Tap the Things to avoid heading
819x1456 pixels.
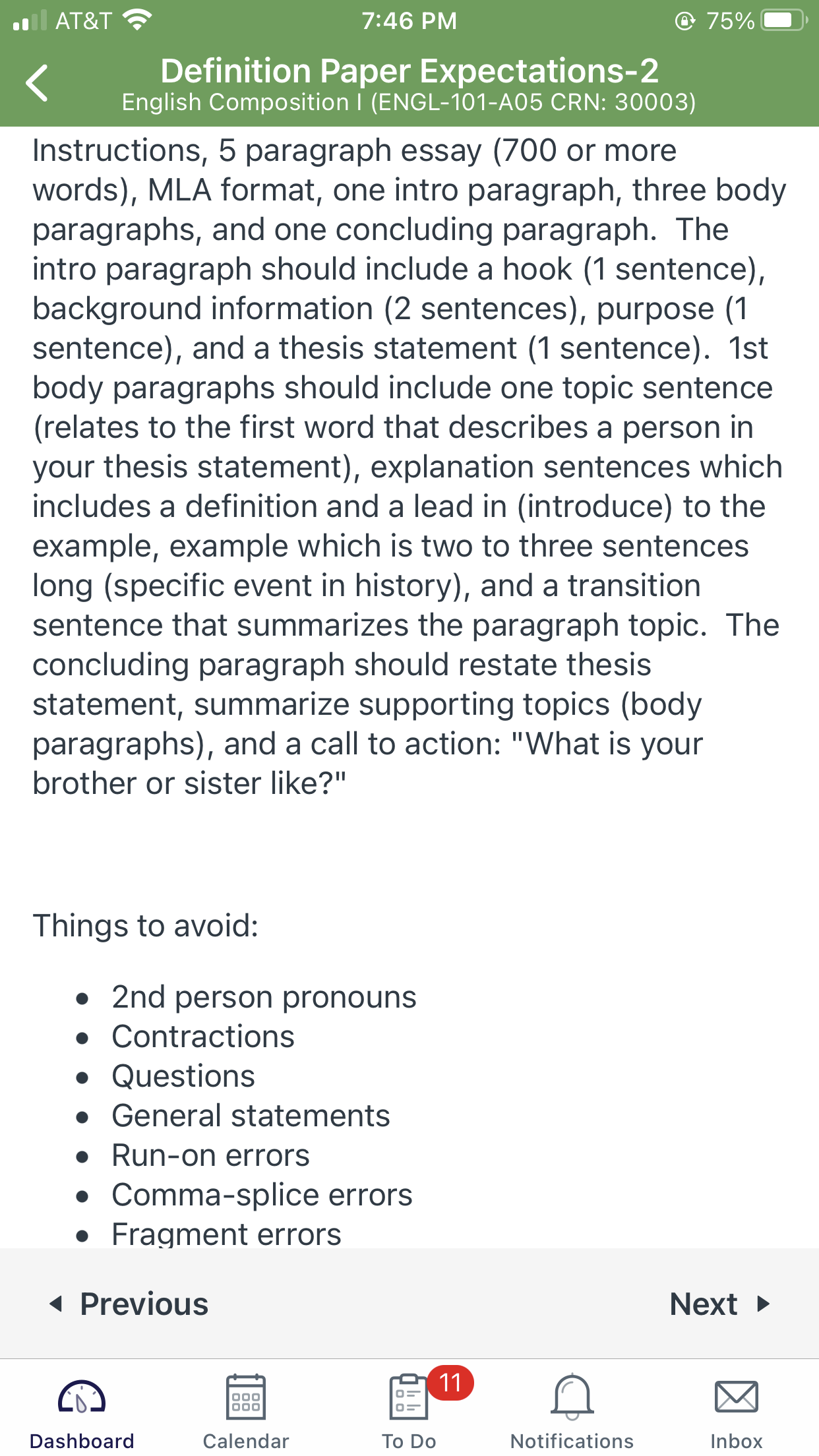pyautogui.click(x=146, y=925)
